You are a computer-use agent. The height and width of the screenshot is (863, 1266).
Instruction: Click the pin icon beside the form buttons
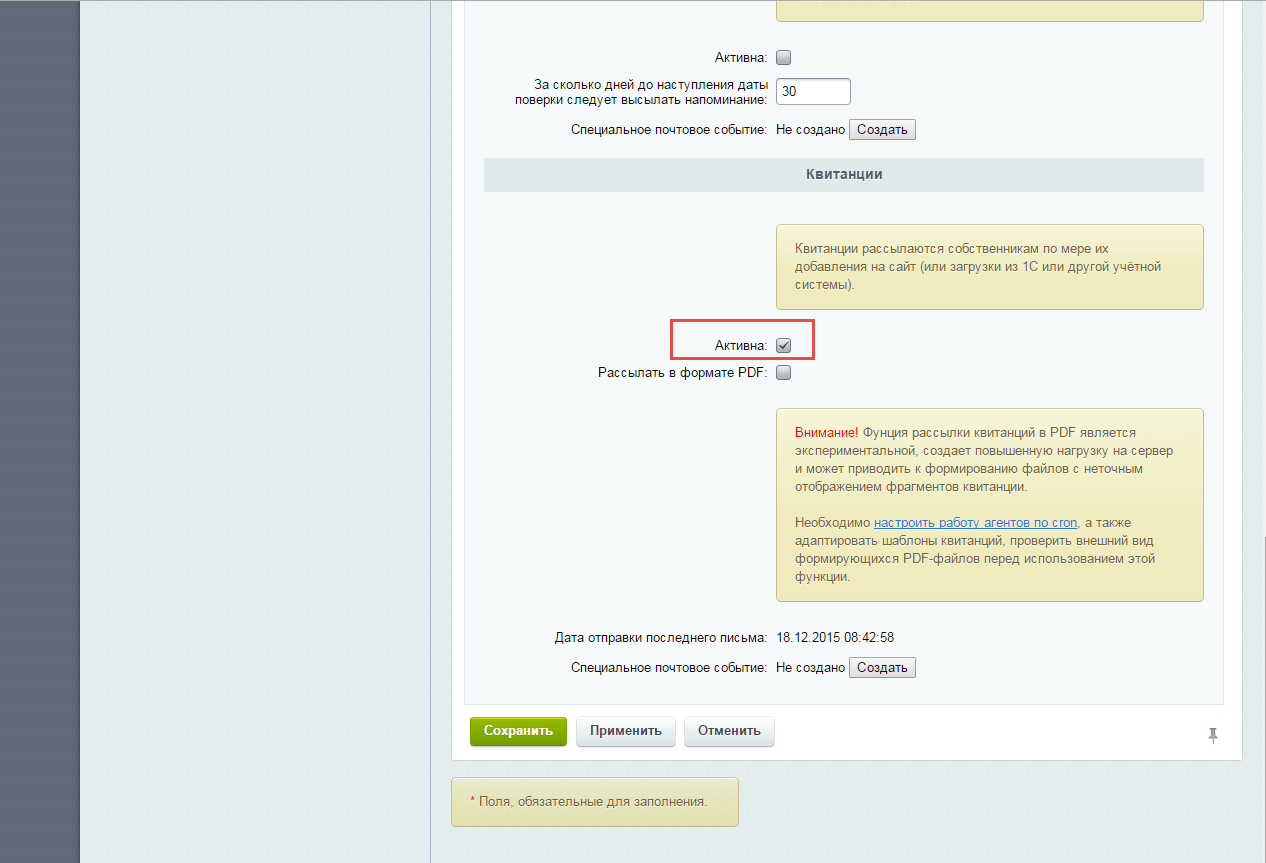click(1213, 735)
